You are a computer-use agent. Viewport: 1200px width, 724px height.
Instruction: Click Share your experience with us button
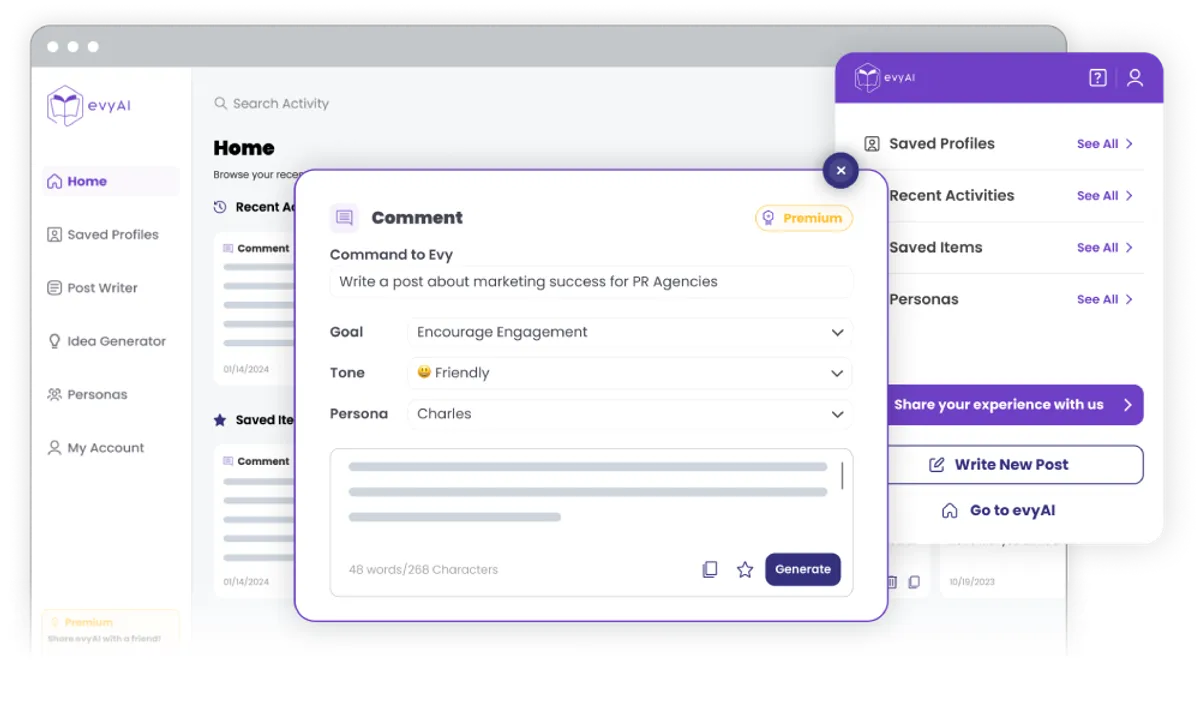coord(1013,405)
